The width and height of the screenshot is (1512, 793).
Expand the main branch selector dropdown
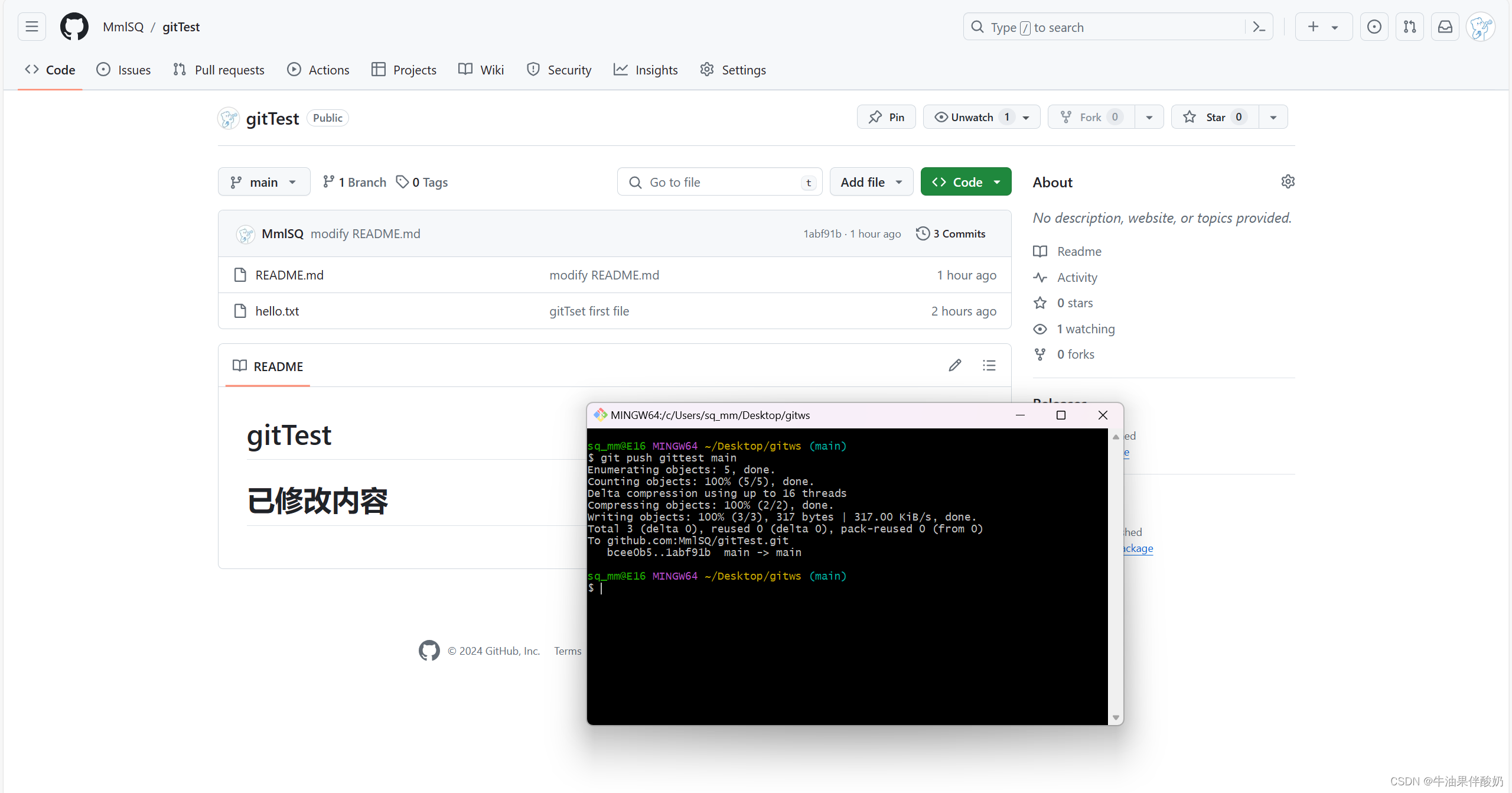click(264, 182)
